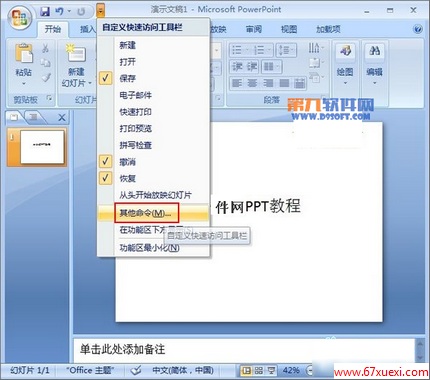The image size is (430, 380).
Task: Open the Drawing tools icon
Action: click(345, 51)
